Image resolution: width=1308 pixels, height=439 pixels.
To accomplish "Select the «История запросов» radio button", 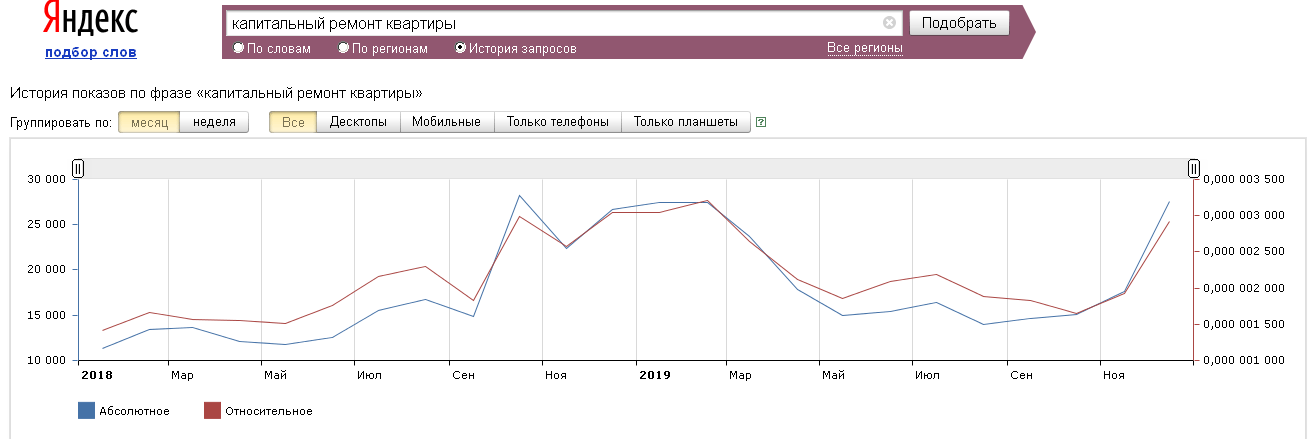I will pos(460,48).
